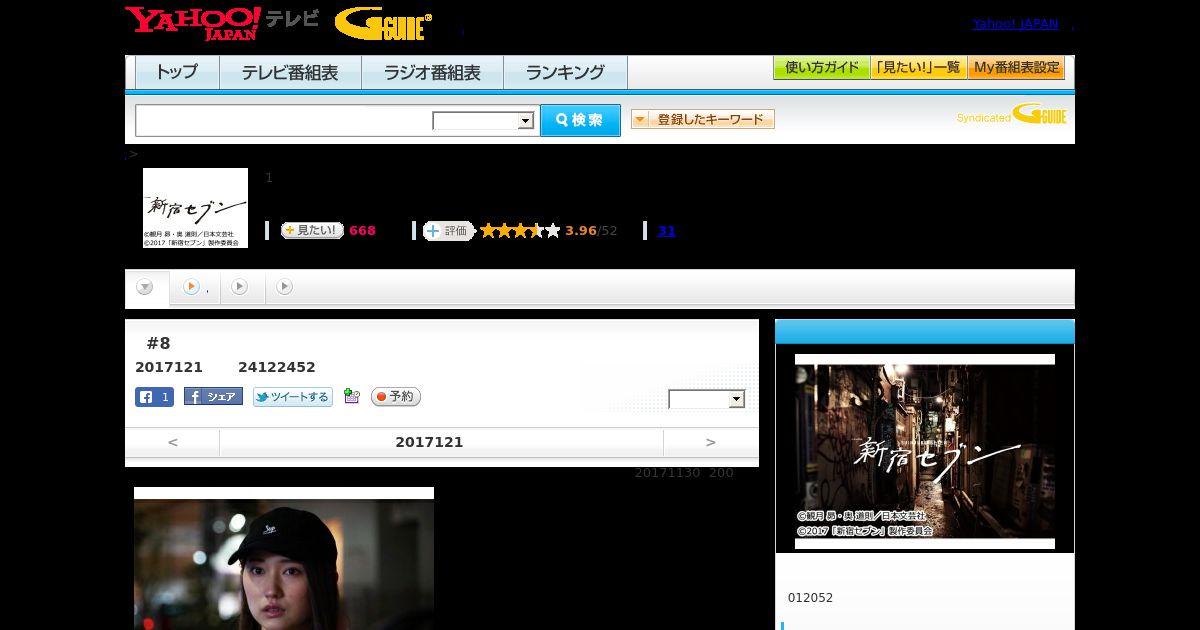The height and width of the screenshot is (630, 1200).
Task: Go to next date with > arrow
Action: pos(711,442)
